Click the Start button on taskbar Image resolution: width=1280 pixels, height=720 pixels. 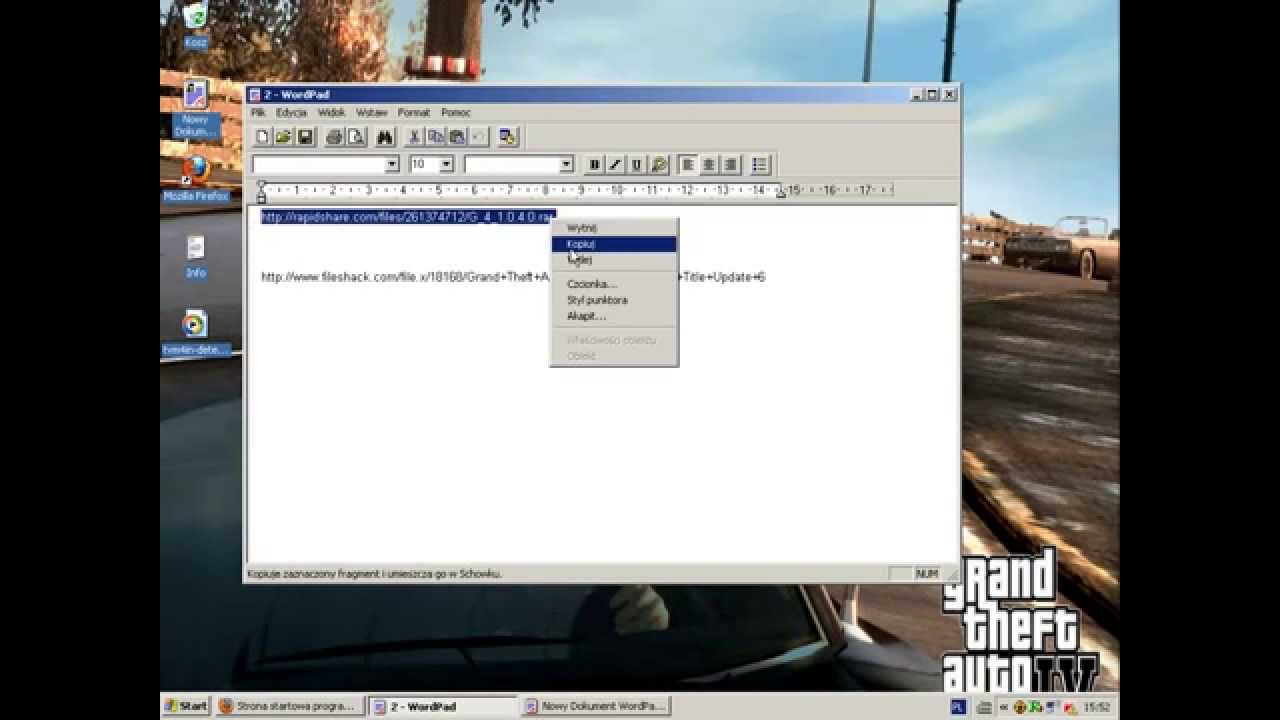[x=186, y=706]
